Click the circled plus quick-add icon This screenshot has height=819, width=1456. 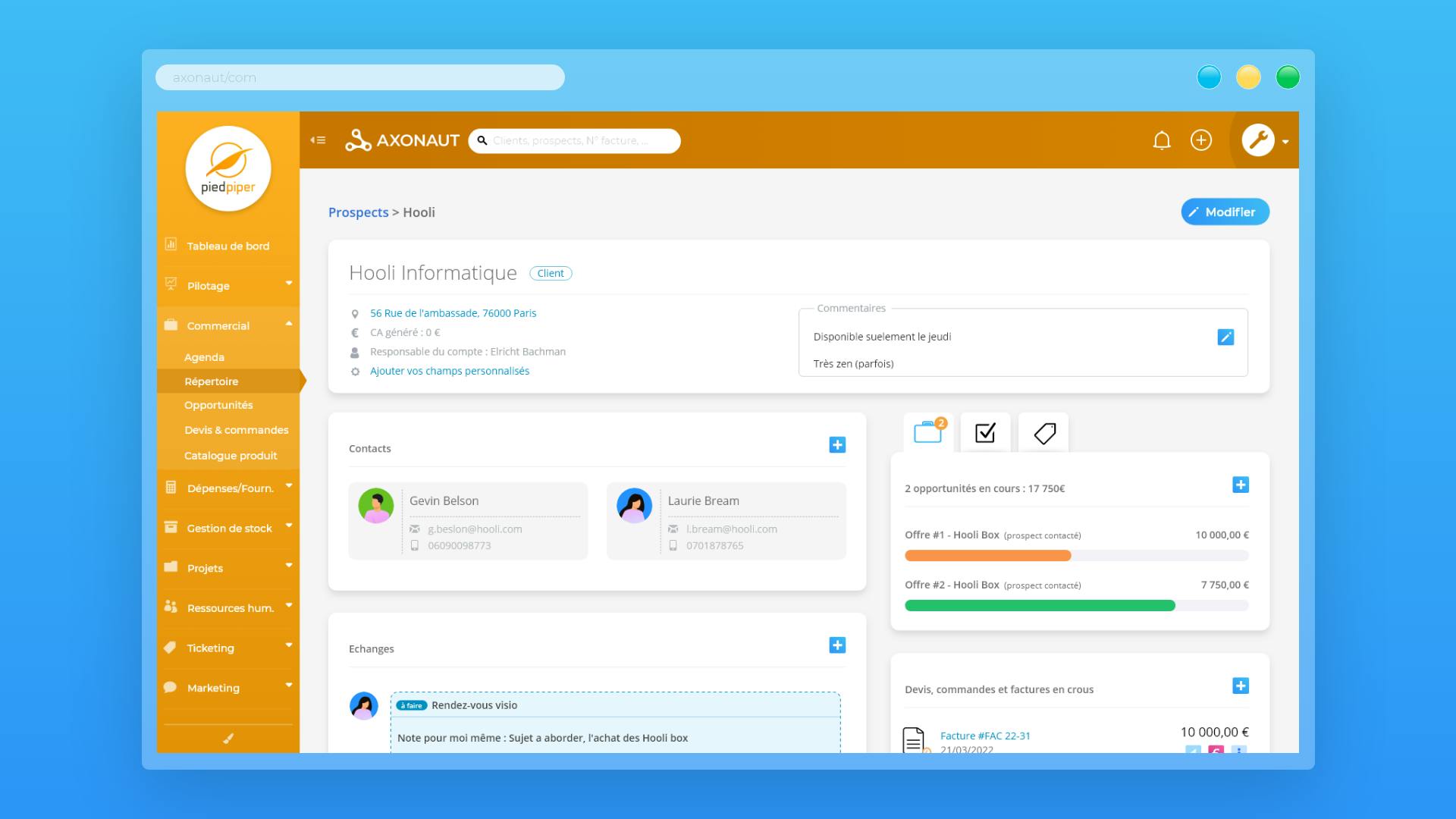click(1201, 140)
